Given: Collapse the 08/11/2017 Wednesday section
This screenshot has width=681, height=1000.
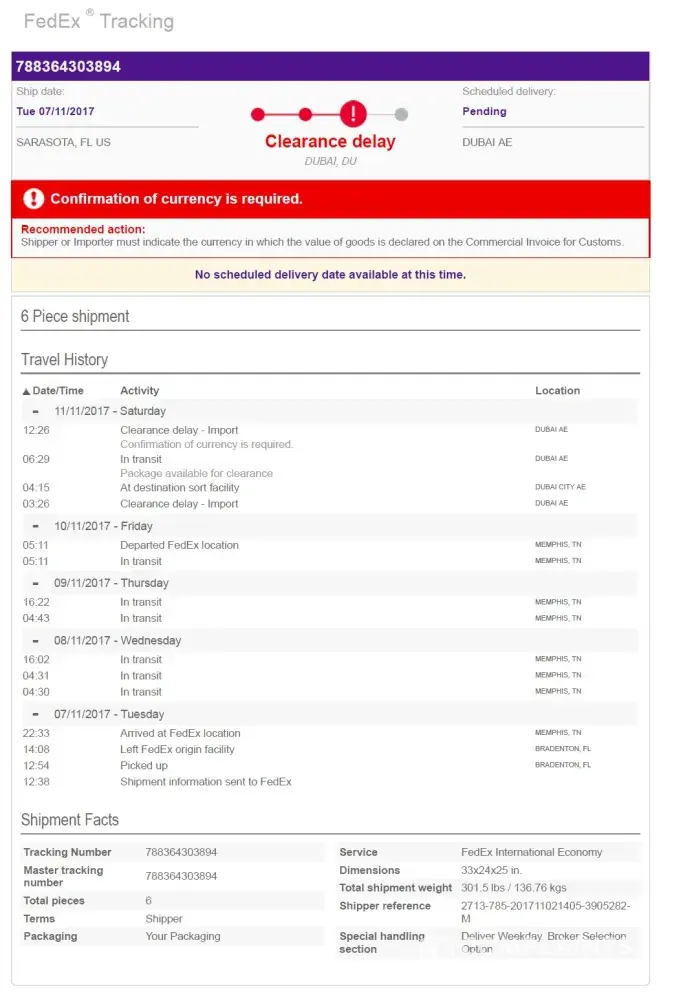Looking at the screenshot, I should [36, 640].
